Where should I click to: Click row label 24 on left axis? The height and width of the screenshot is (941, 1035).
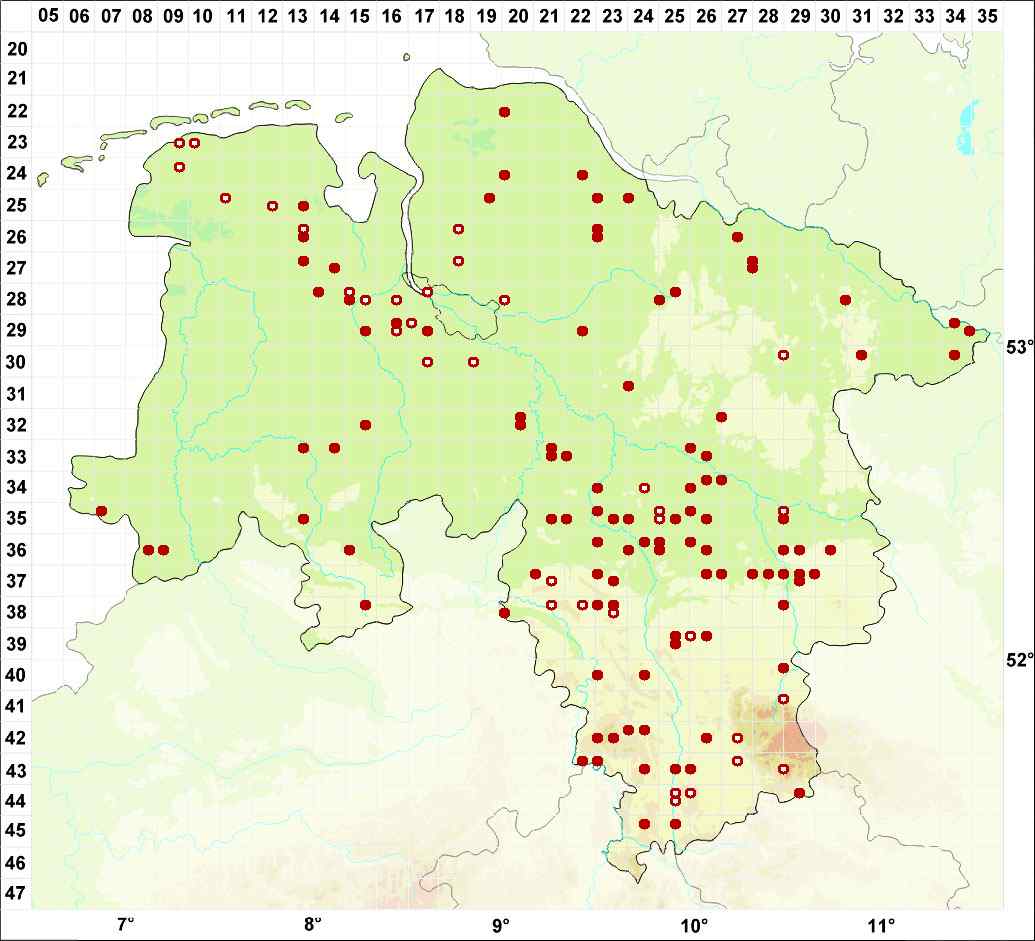point(18,174)
